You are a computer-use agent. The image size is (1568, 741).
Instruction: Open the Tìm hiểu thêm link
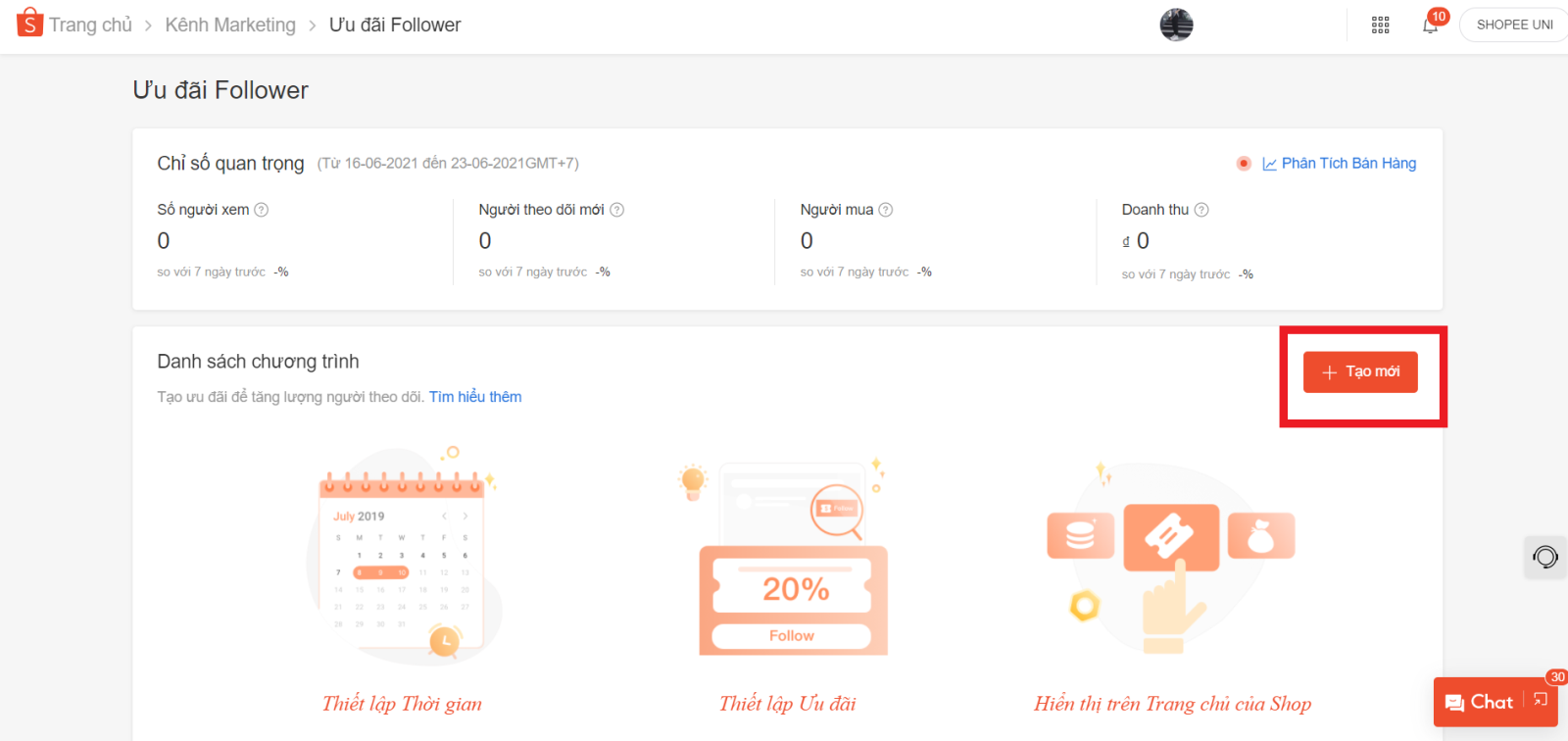(475, 397)
